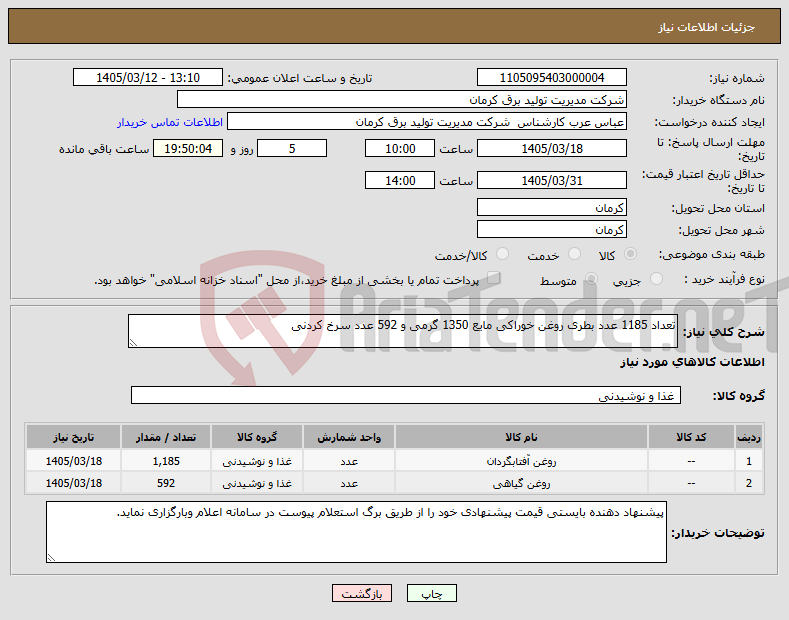Image resolution: width=789 pixels, height=620 pixels.
Task: Click the need date in the روغن گیاهی row
Action: pyautogui.click(x=73, y=483)
